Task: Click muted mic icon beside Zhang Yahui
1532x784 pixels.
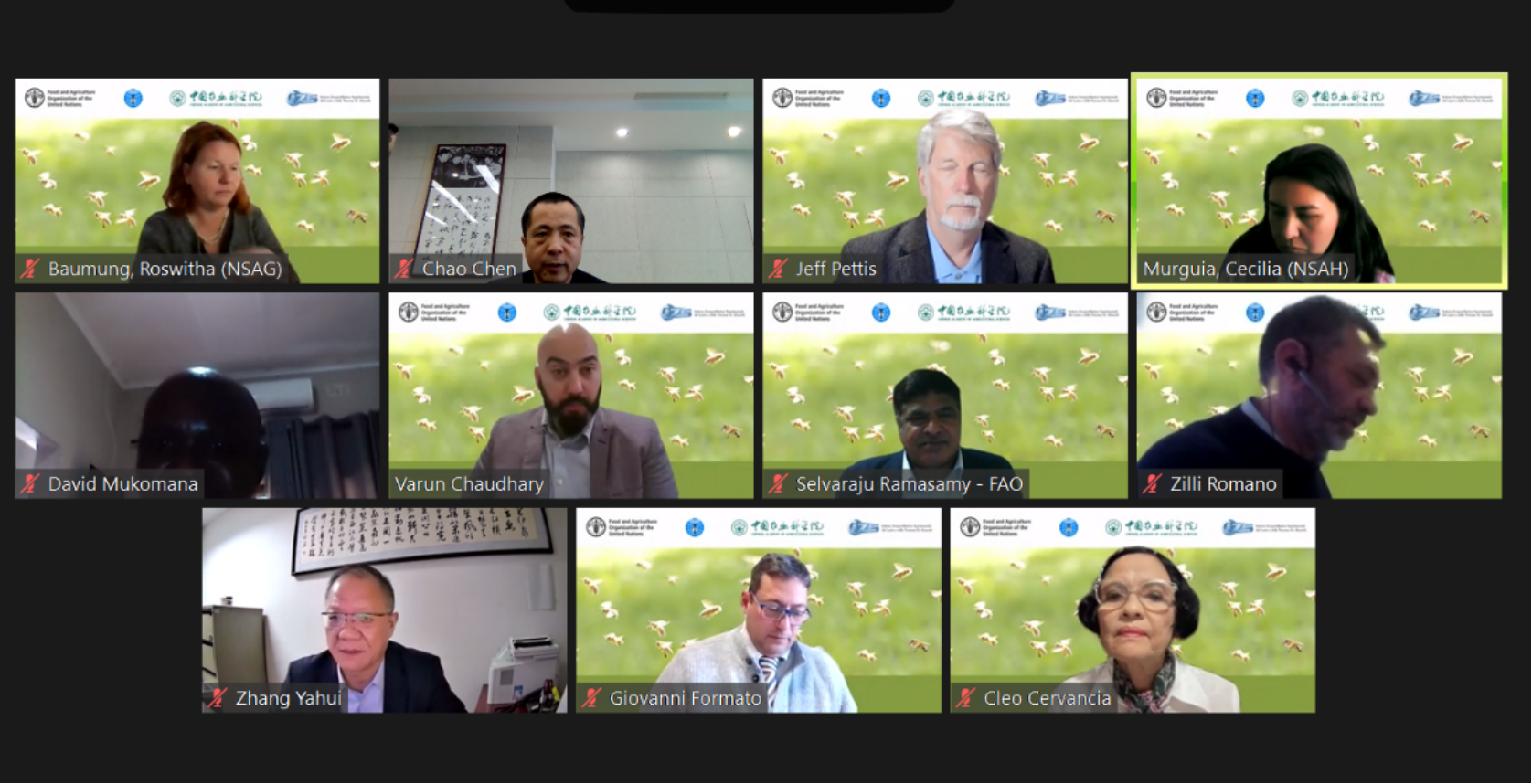Action: 218,698
